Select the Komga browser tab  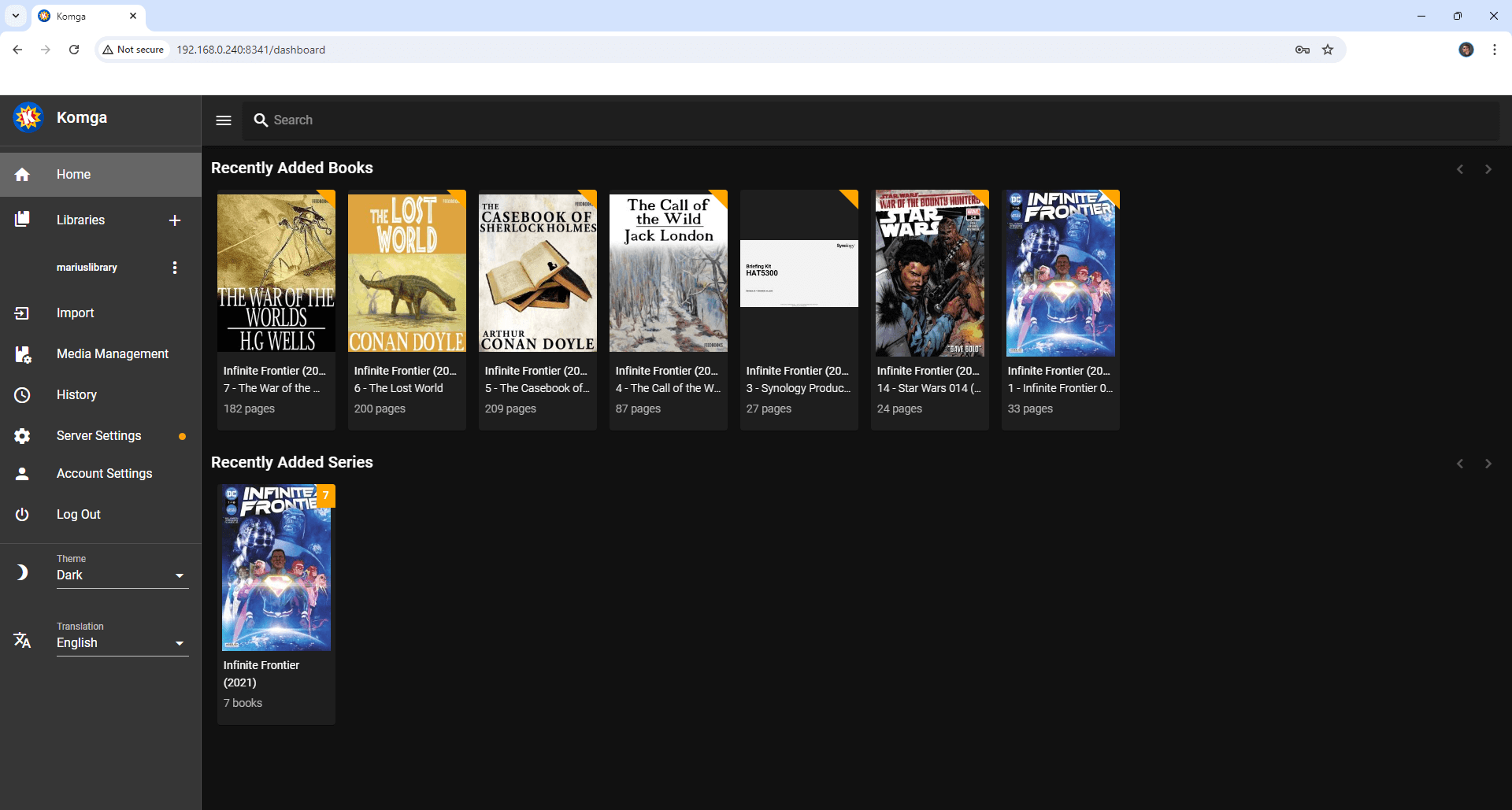coord(88,16)
